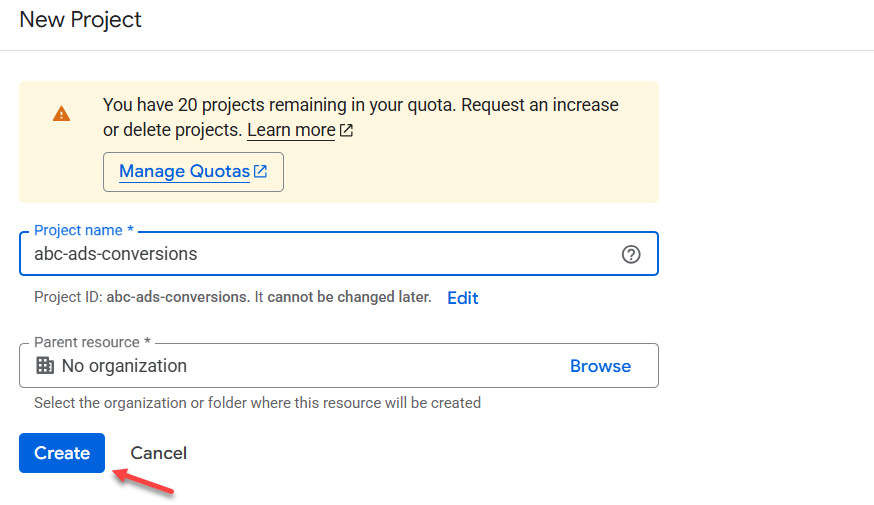Cancel the new project creation
The image size is (874, 505).
pyautogui.click(x=158, y=453)
